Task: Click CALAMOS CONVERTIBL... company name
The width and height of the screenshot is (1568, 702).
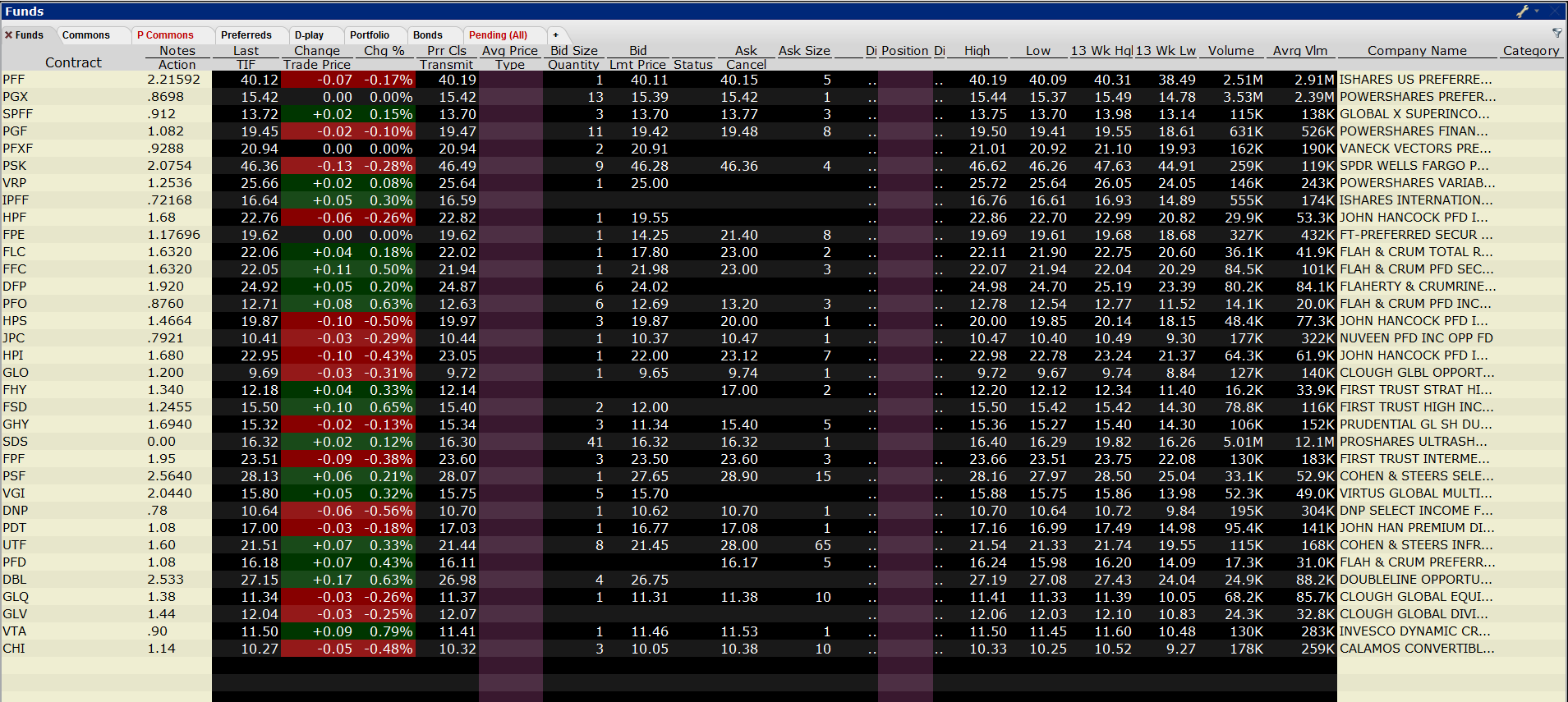Action: click(x=1417, y=649)
